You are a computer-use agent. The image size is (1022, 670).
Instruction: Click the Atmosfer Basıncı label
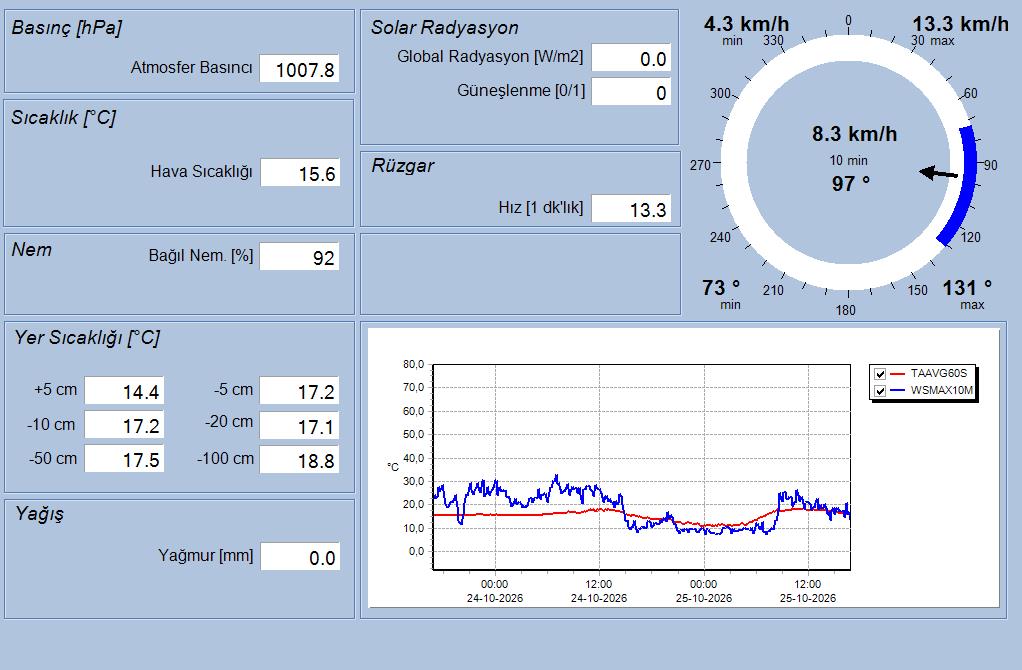191,67
